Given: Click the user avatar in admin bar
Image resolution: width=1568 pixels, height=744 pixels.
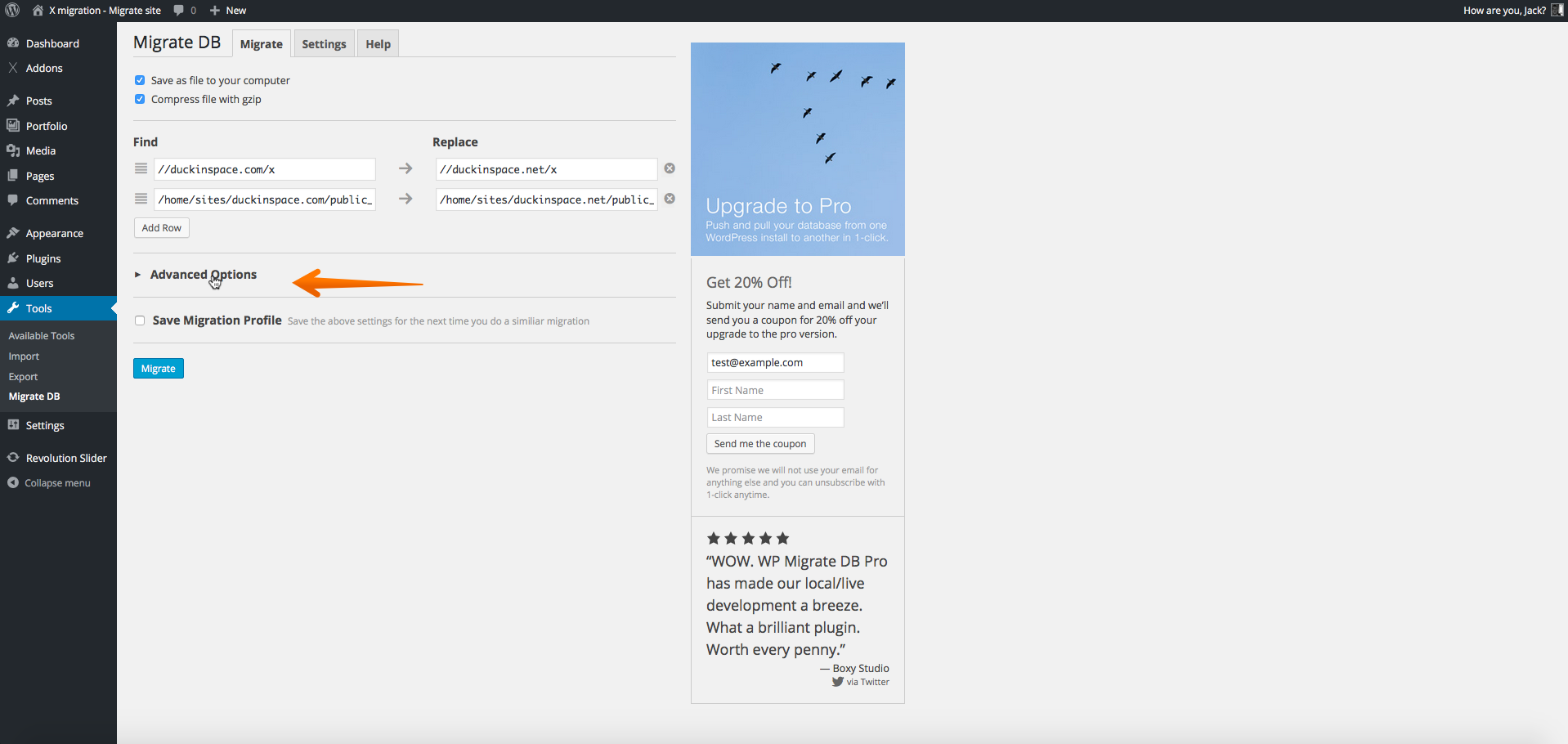Looking at the screenshot, I should pyautogui.click(x=1557, y=10).
